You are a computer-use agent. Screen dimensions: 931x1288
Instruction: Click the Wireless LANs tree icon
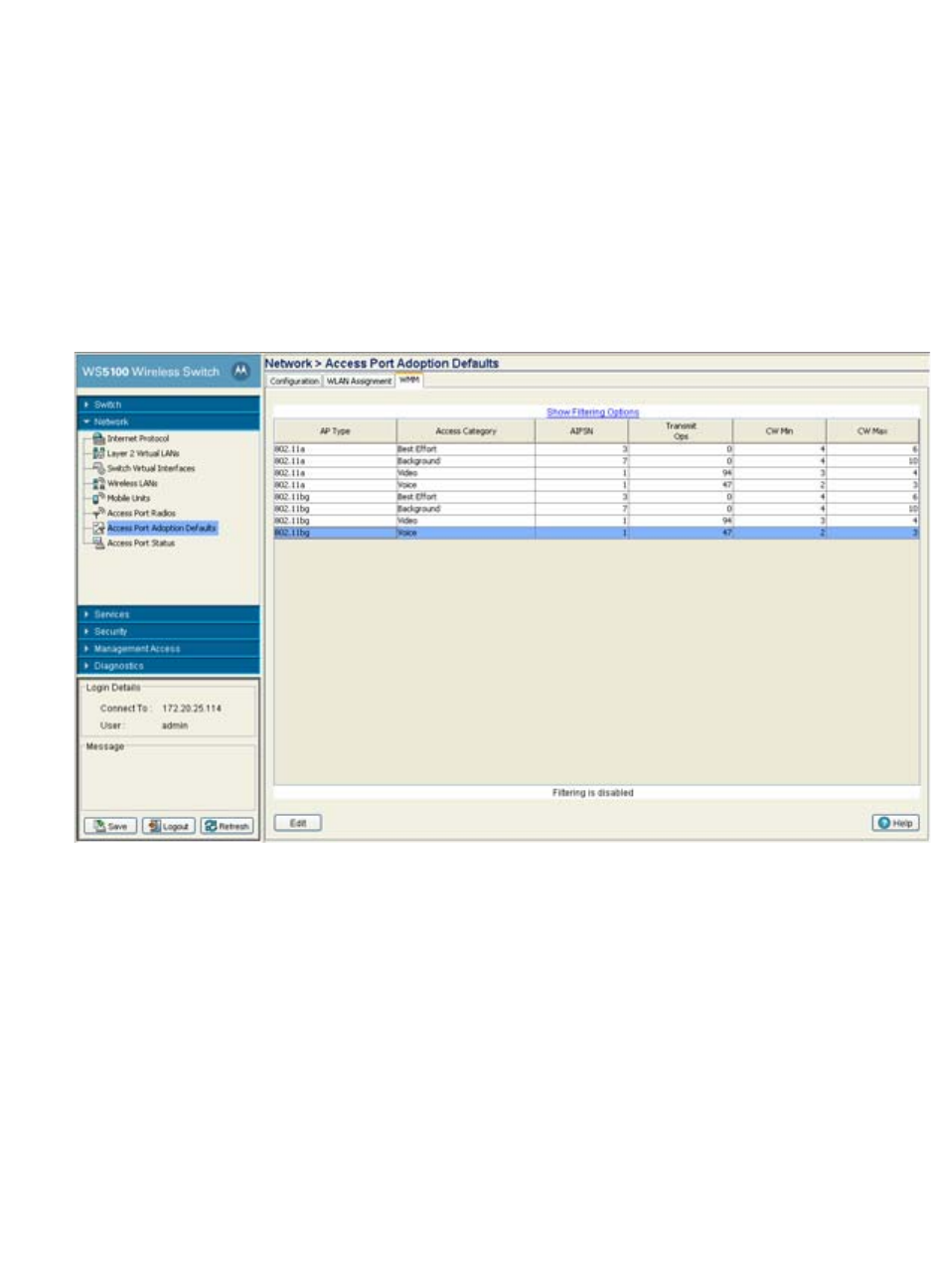point(98,483)
